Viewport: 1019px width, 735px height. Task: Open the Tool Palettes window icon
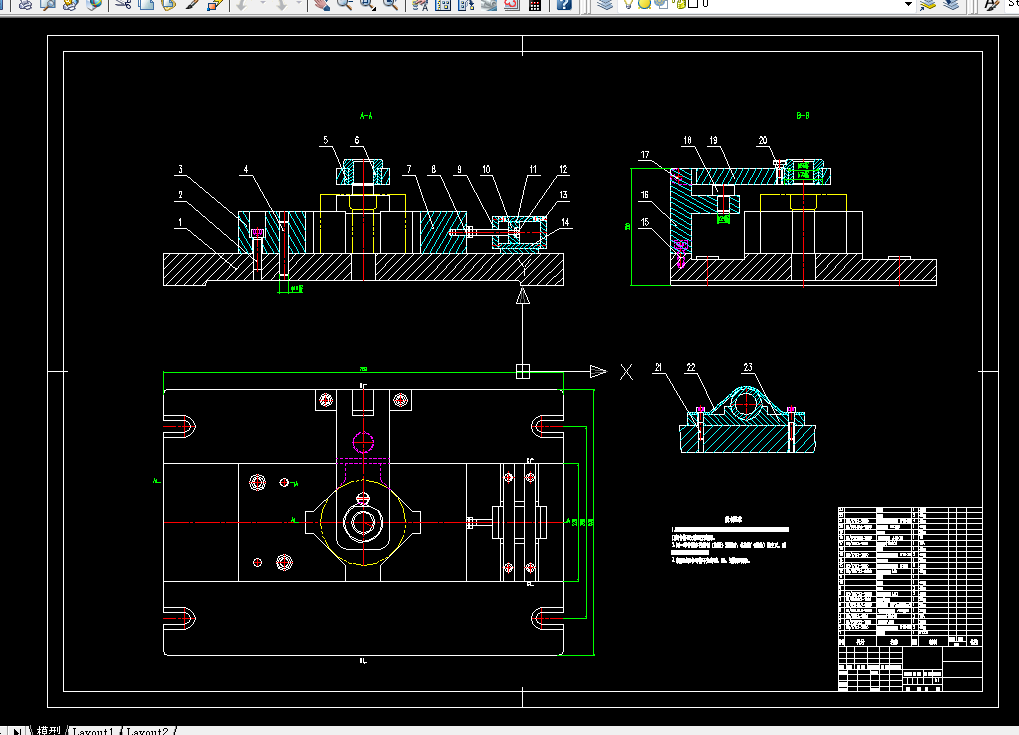(x=466, y=4)
